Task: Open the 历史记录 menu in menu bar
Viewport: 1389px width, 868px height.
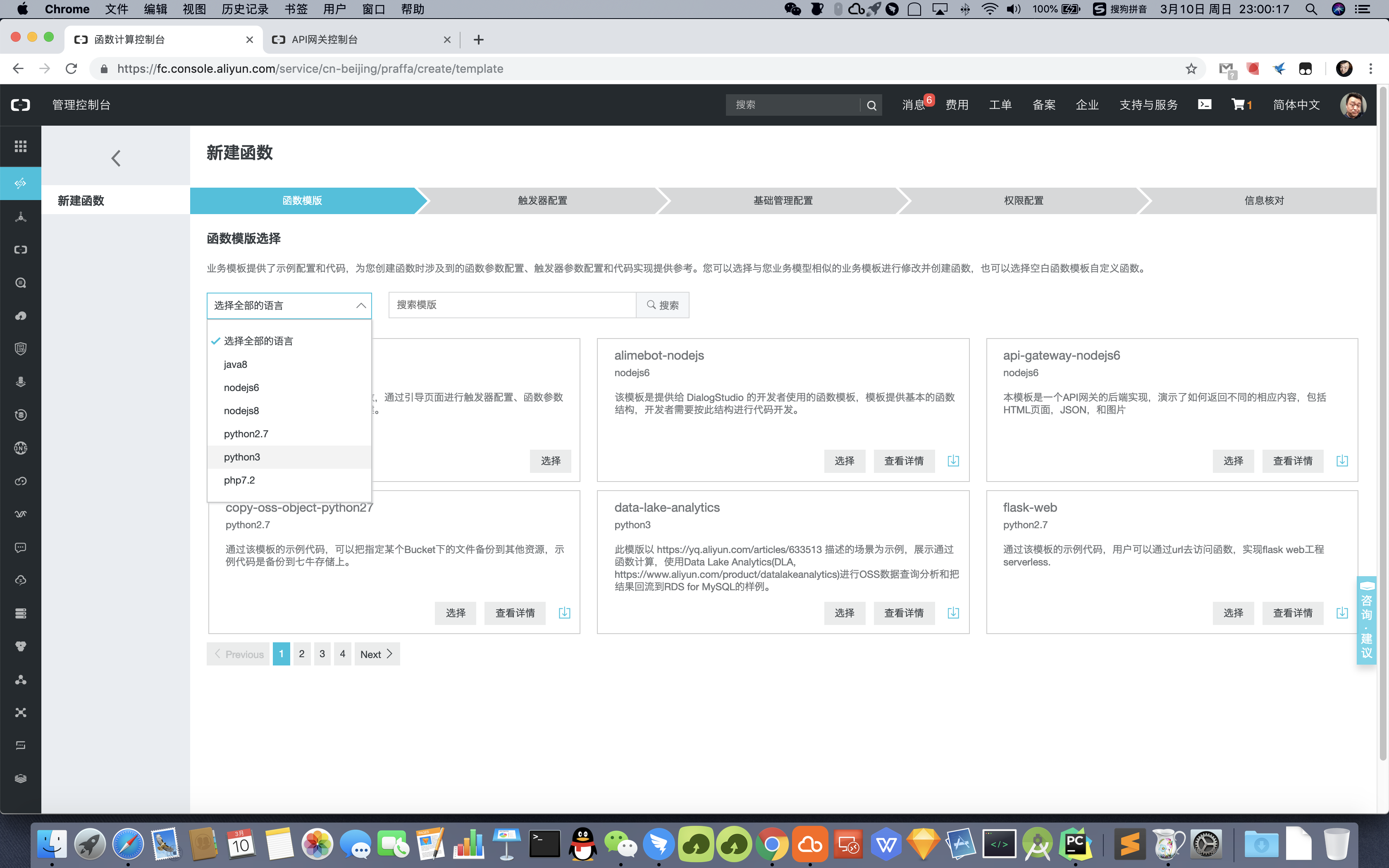Action: click(245, 9)
